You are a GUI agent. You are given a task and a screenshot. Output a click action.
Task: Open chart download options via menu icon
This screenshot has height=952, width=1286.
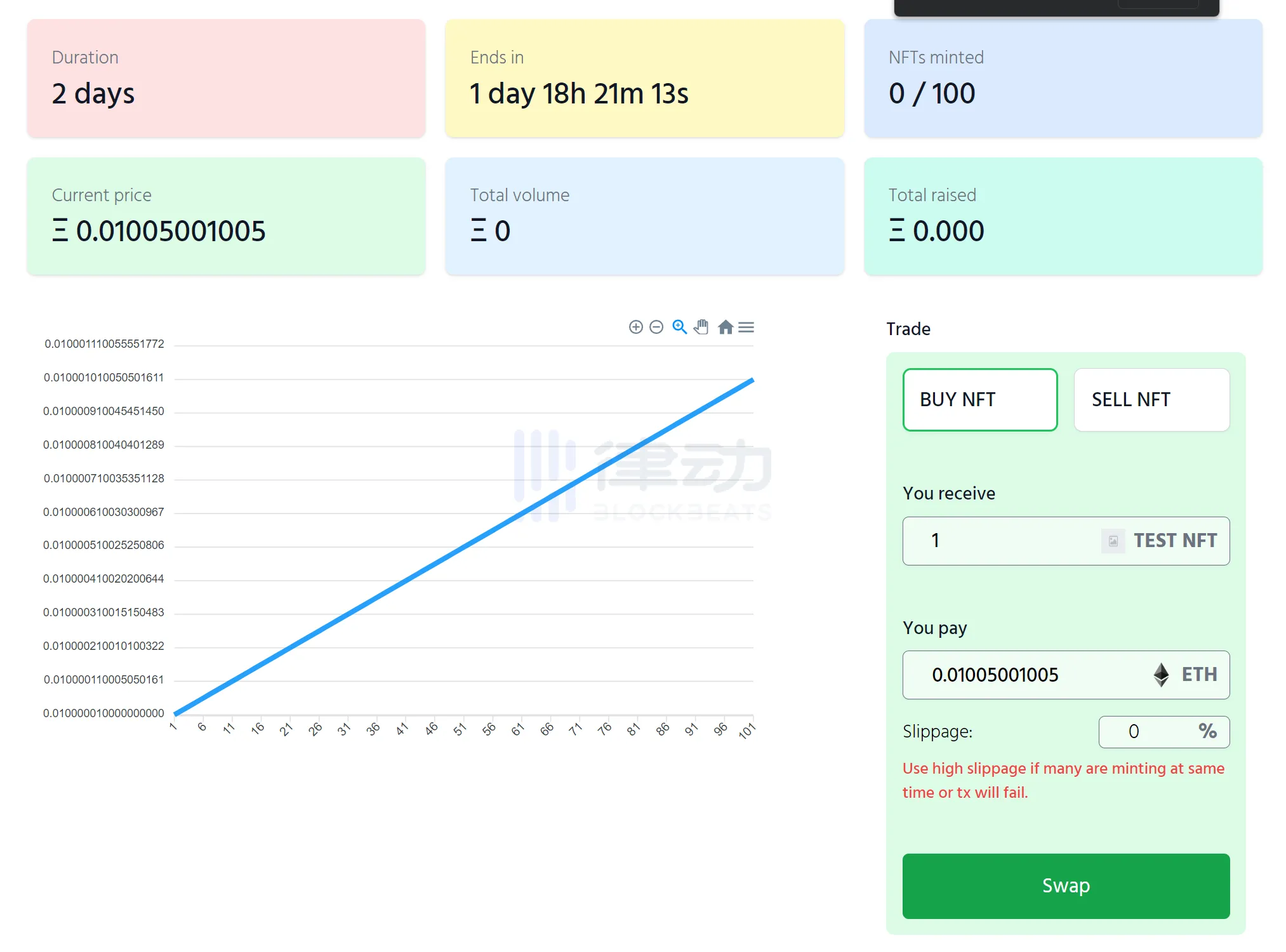point(747,327)
